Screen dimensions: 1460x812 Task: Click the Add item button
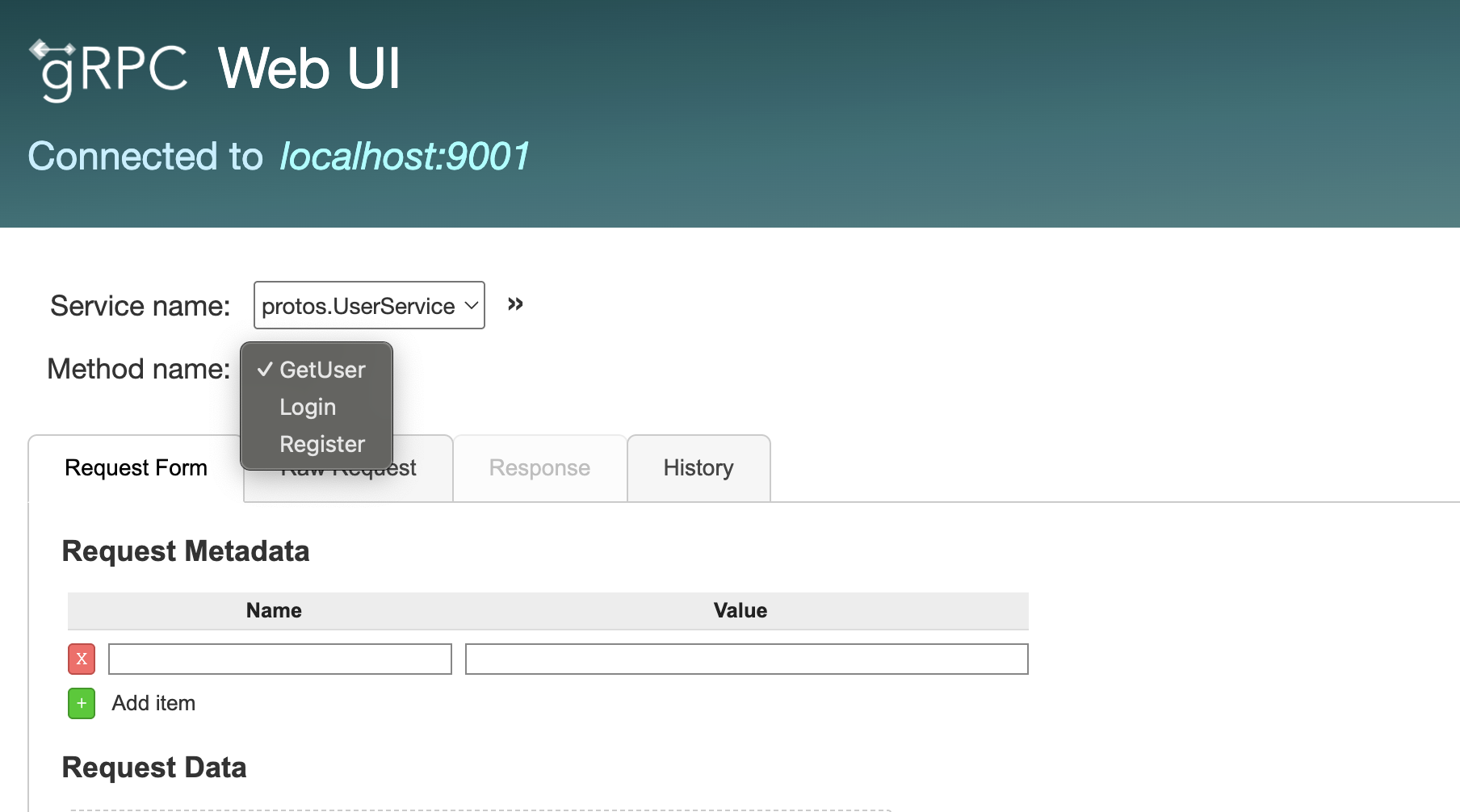click(153, 703)
